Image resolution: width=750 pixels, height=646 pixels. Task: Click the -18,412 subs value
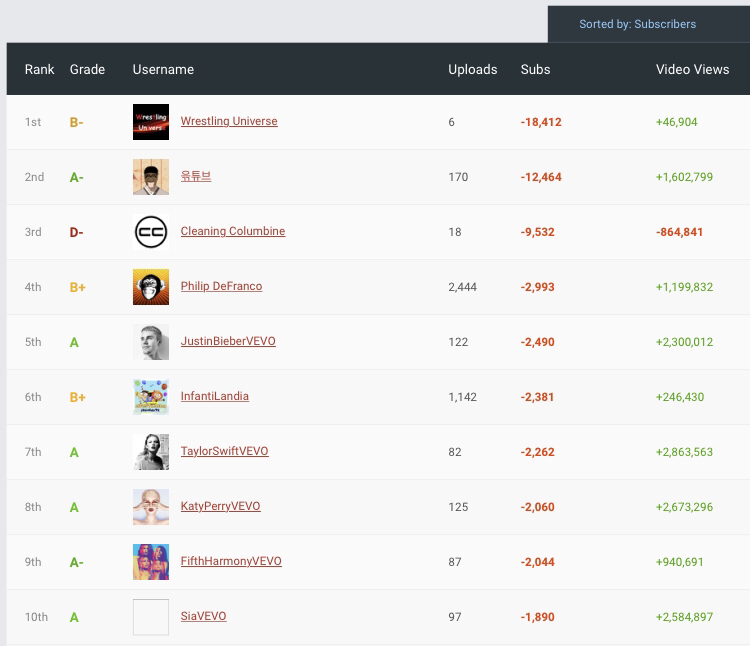541,122
